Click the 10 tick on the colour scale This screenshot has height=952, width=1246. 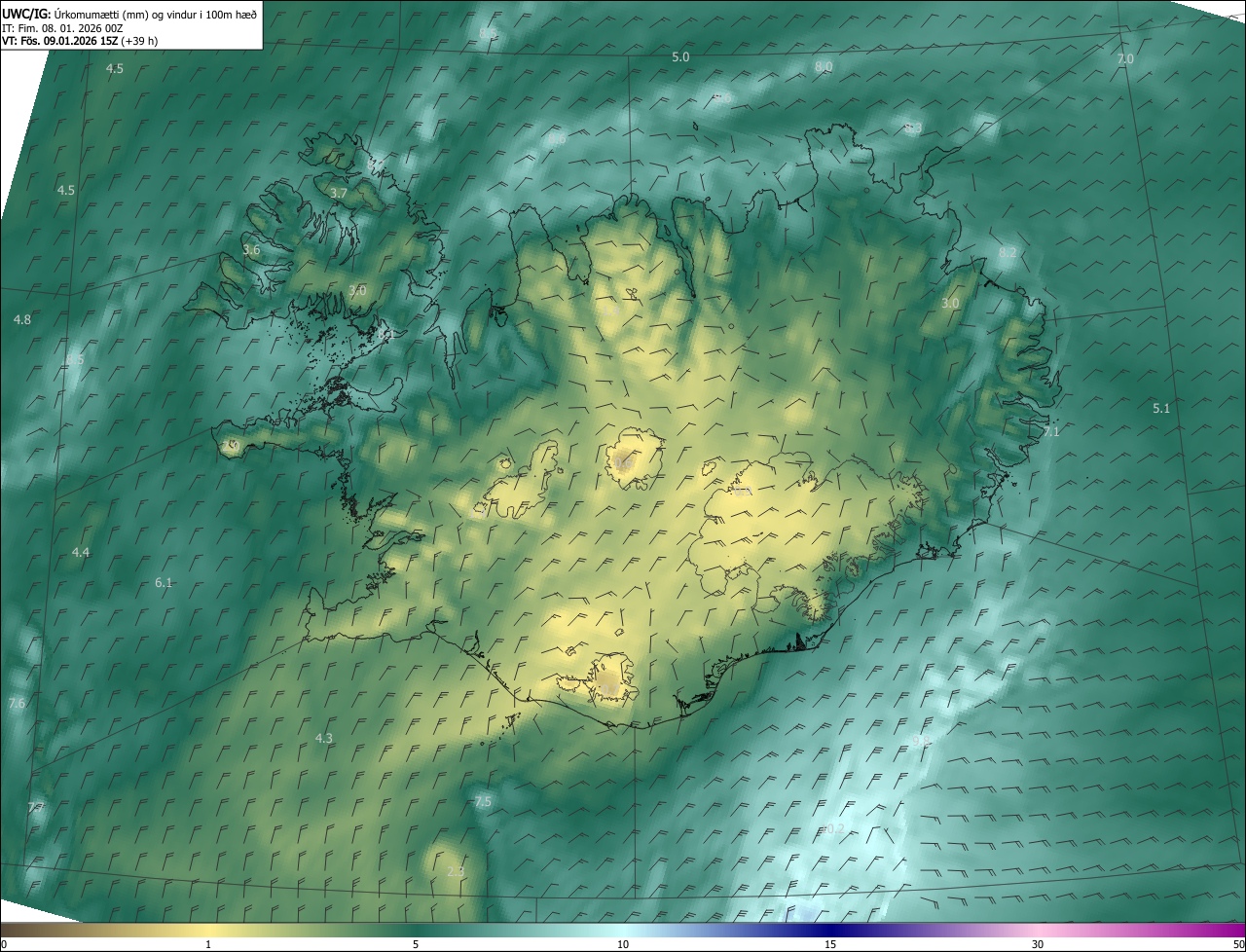coord(623,944)
